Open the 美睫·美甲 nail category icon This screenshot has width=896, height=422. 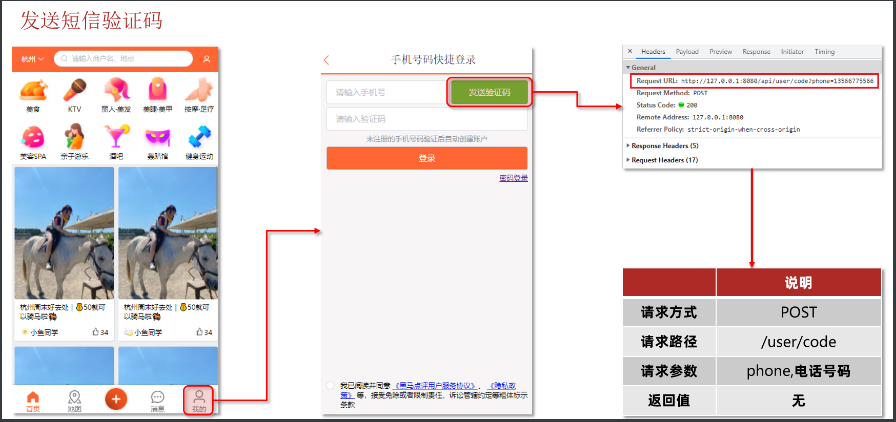click(158, 90)
